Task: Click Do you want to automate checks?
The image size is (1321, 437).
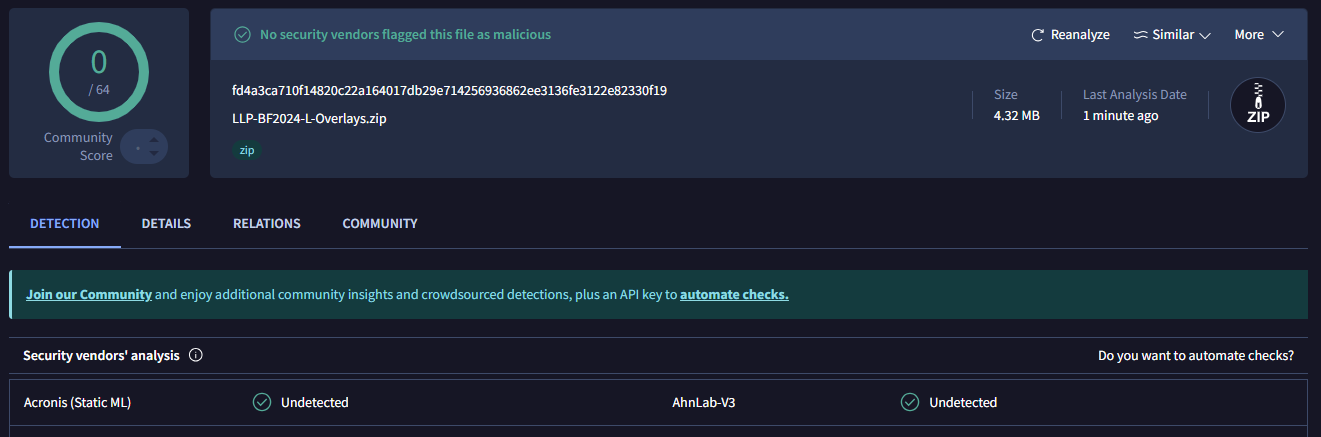Action: coord(1196,355)
